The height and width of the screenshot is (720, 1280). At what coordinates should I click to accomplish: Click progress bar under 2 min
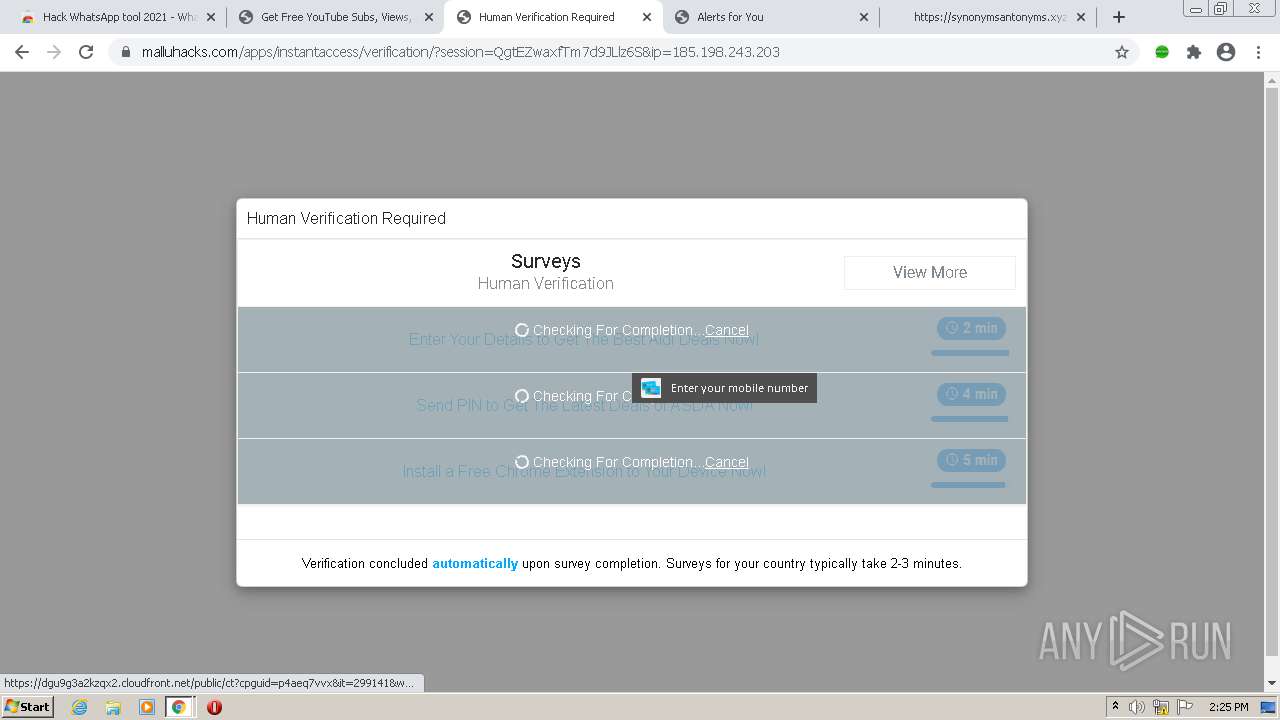pyautogui.click(x=970, y=353)
